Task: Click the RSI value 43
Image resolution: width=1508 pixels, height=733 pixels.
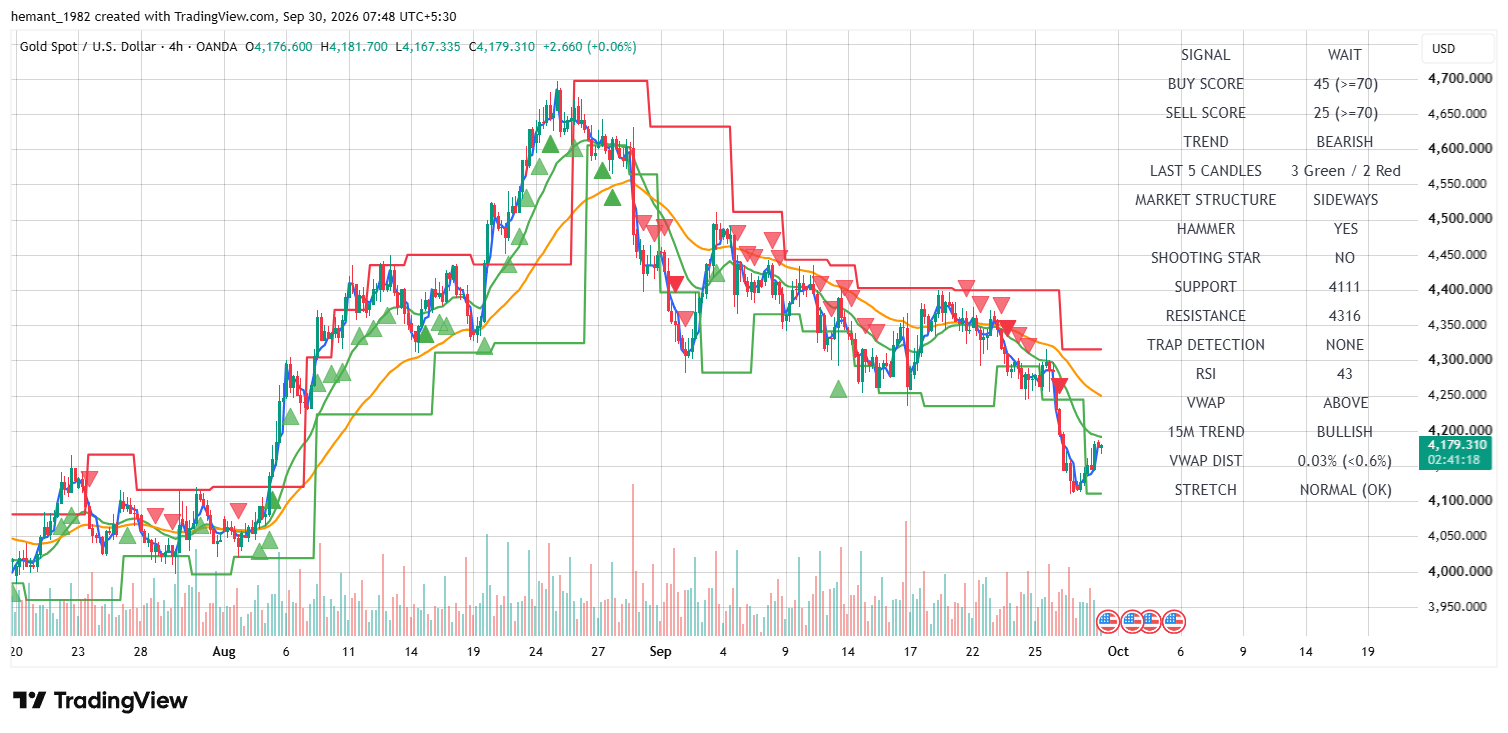Action: pyautogui.click(x=1345, y=374)
